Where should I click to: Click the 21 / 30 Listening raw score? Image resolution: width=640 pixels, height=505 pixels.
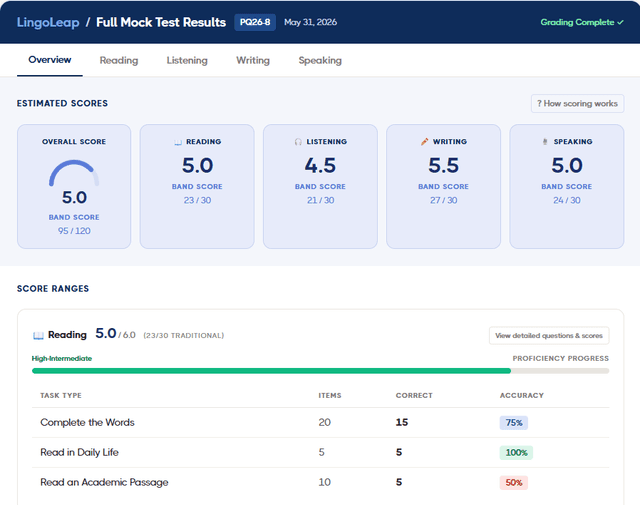coord(320,200)
